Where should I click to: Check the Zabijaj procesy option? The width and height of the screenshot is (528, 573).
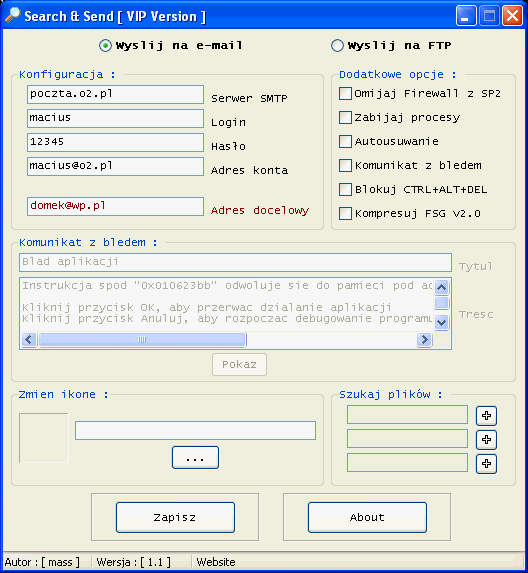tap(345, 118)
